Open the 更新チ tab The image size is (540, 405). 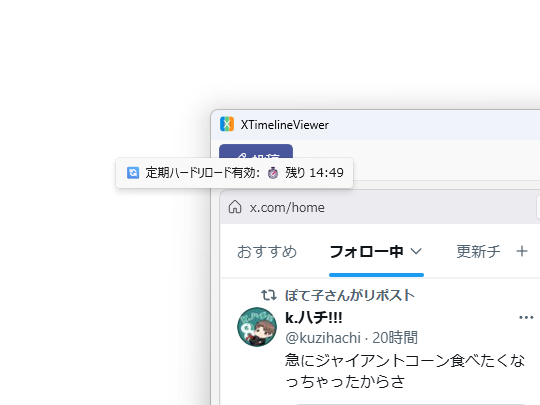pyautogui.click(x=478, y=251)
